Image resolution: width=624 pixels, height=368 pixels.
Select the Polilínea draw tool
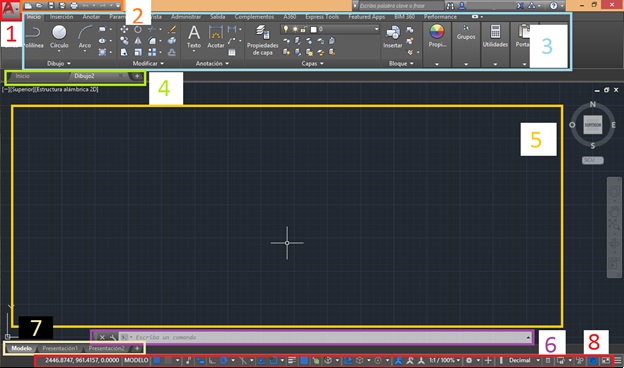[x=34, y=37]
